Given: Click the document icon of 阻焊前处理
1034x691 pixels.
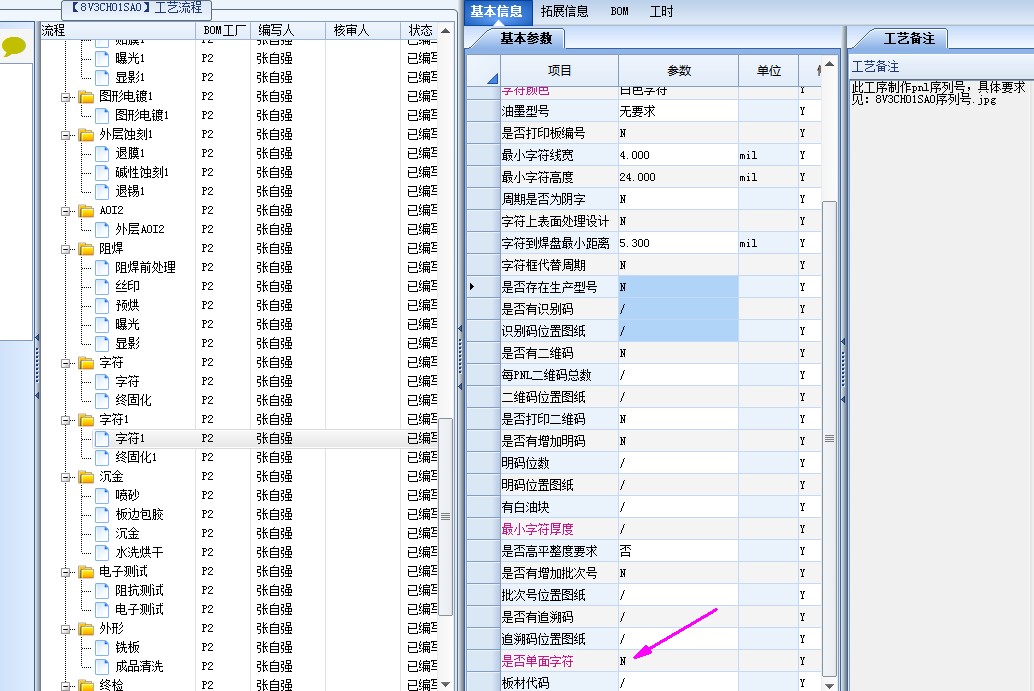Looking at the screenshot, I should coord(102,268).
